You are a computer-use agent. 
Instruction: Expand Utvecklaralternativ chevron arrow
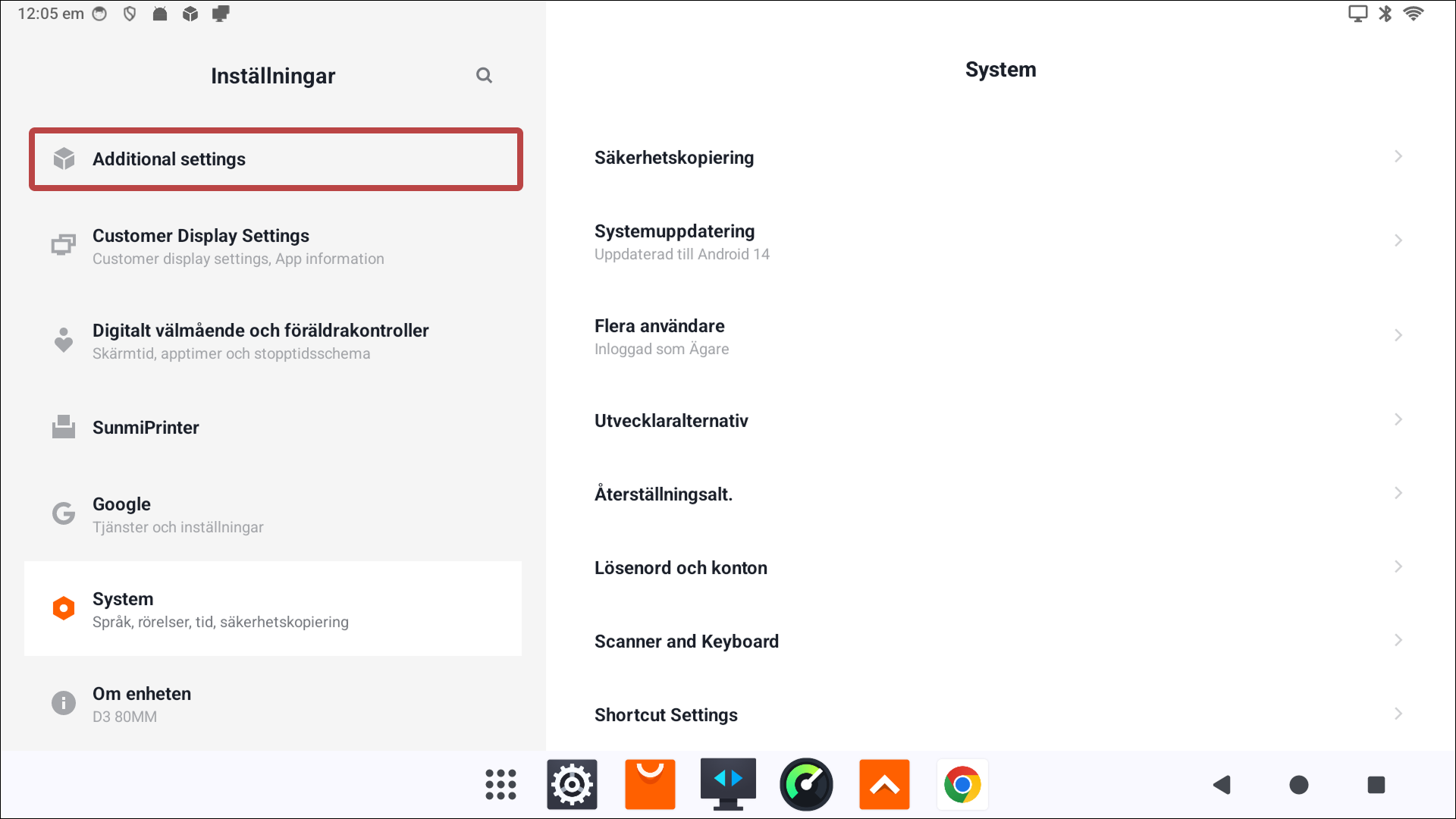(1398, 420)
